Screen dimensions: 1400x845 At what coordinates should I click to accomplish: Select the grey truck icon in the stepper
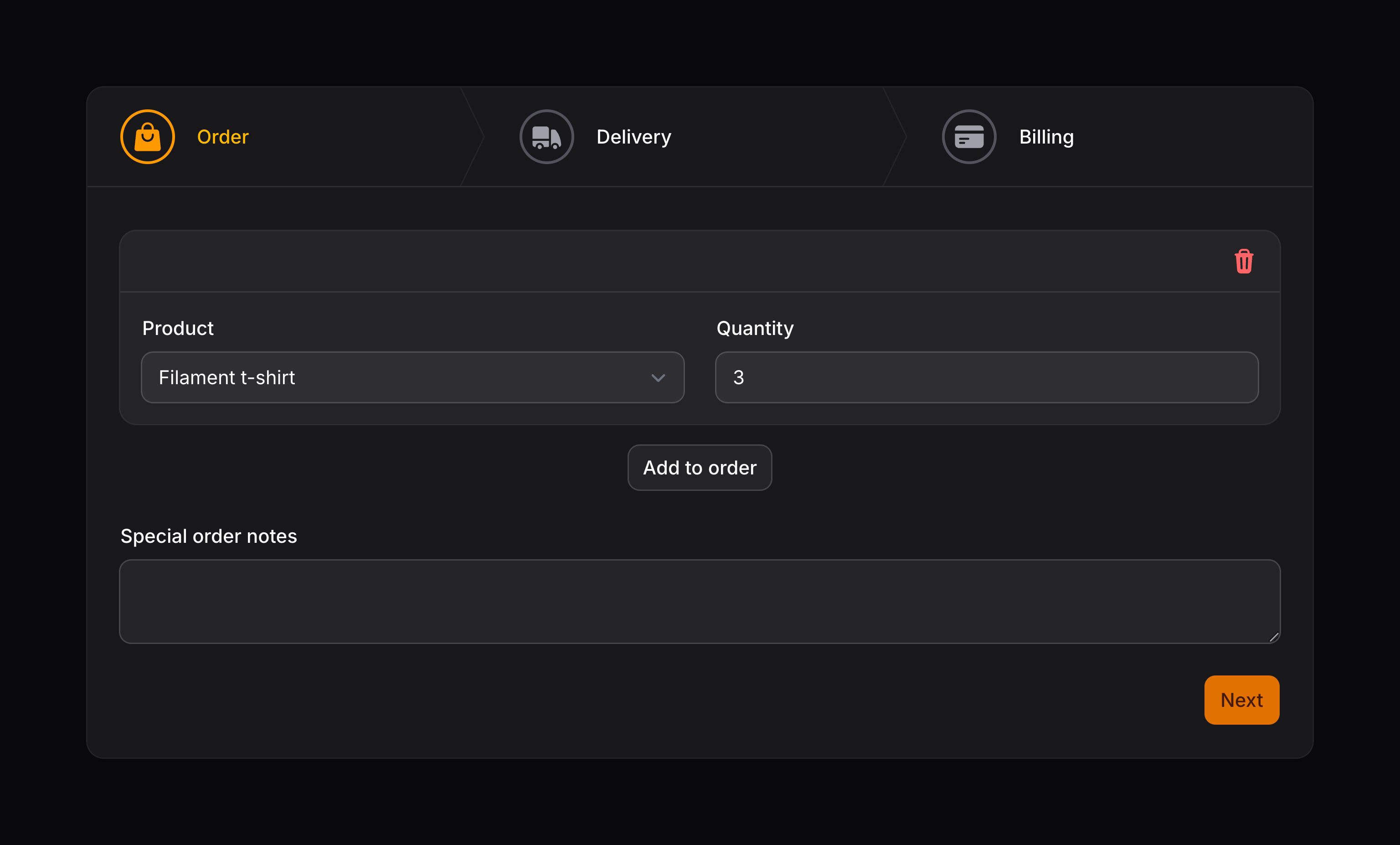[x=546, y=136]
